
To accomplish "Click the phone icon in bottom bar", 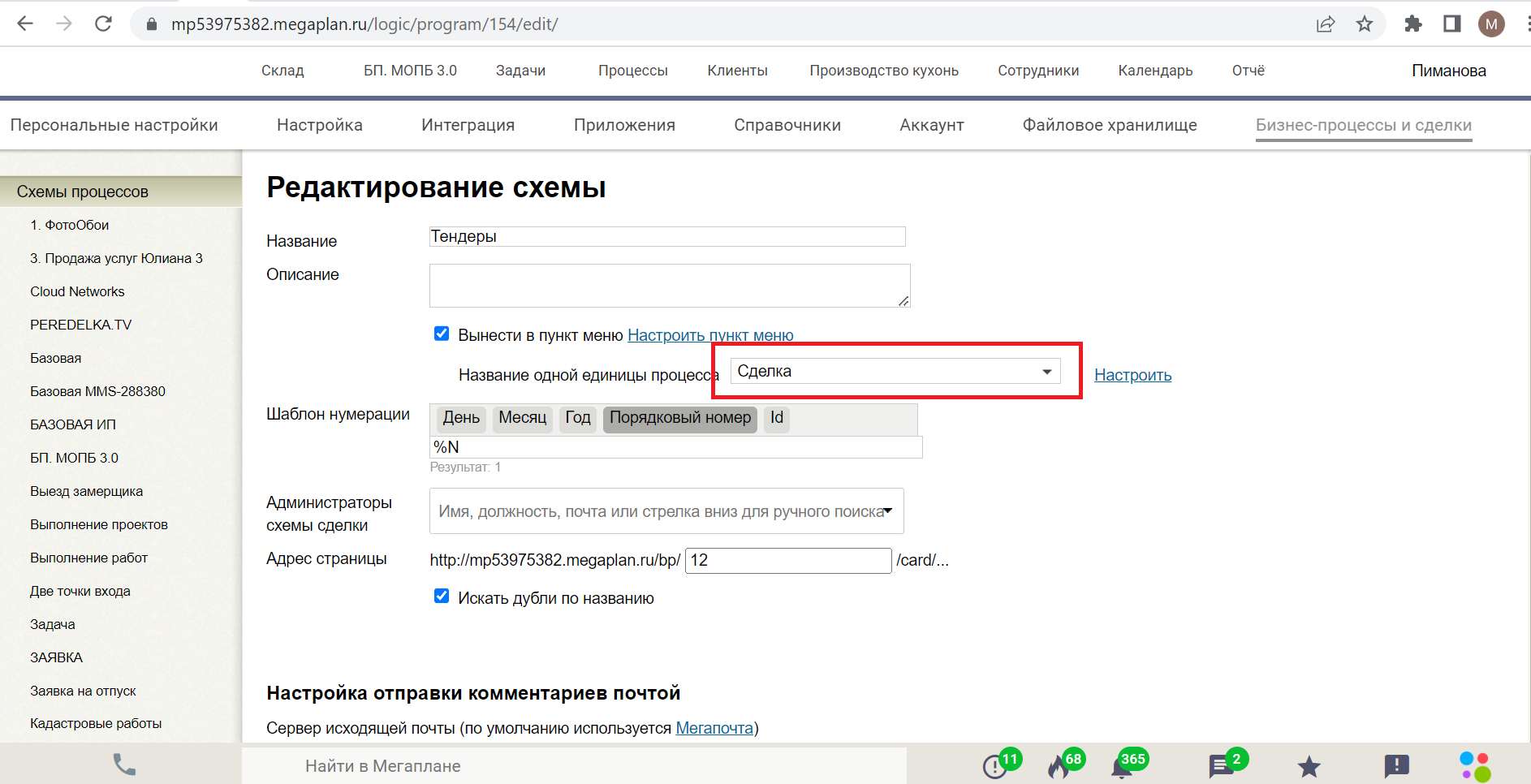I will pyautogui.click(x=124, y=765).
